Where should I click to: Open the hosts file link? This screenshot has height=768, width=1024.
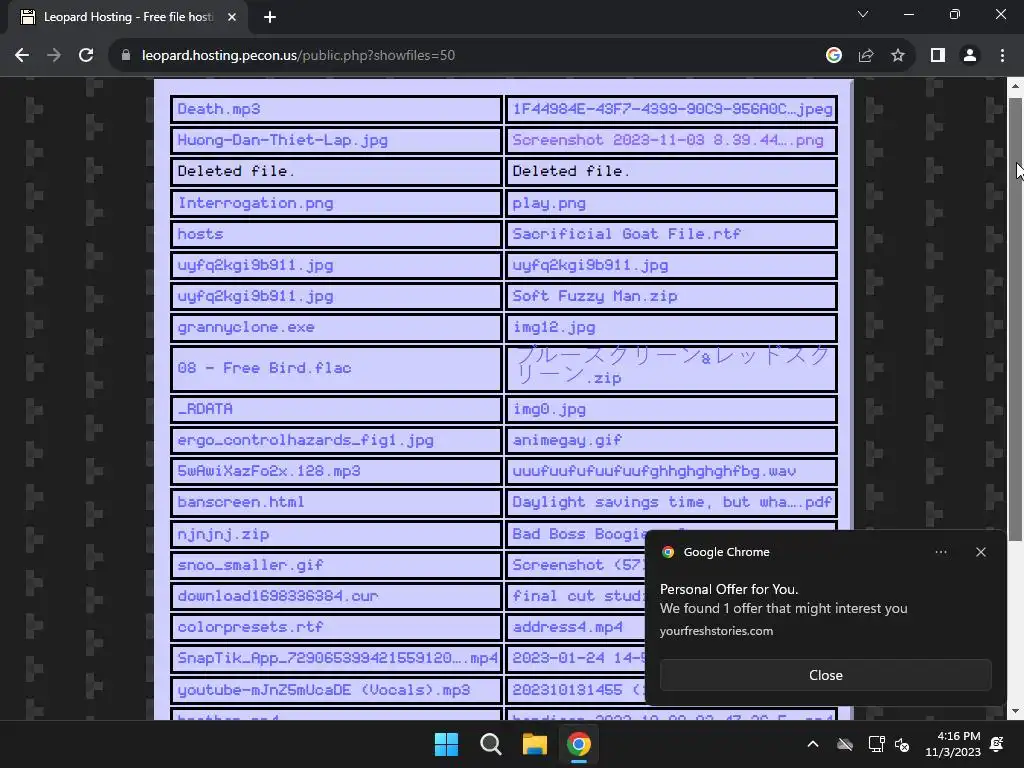pos(200,234)
